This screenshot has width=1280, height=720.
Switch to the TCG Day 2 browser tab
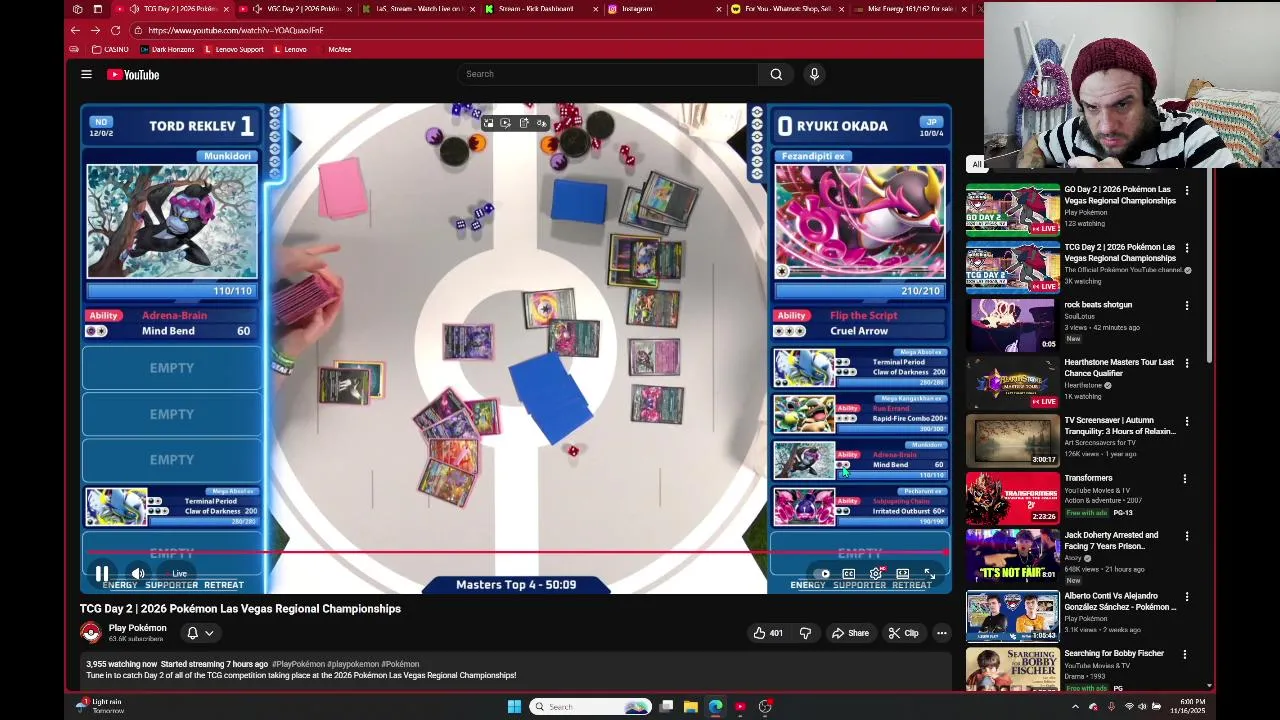(x=172, y=9)
